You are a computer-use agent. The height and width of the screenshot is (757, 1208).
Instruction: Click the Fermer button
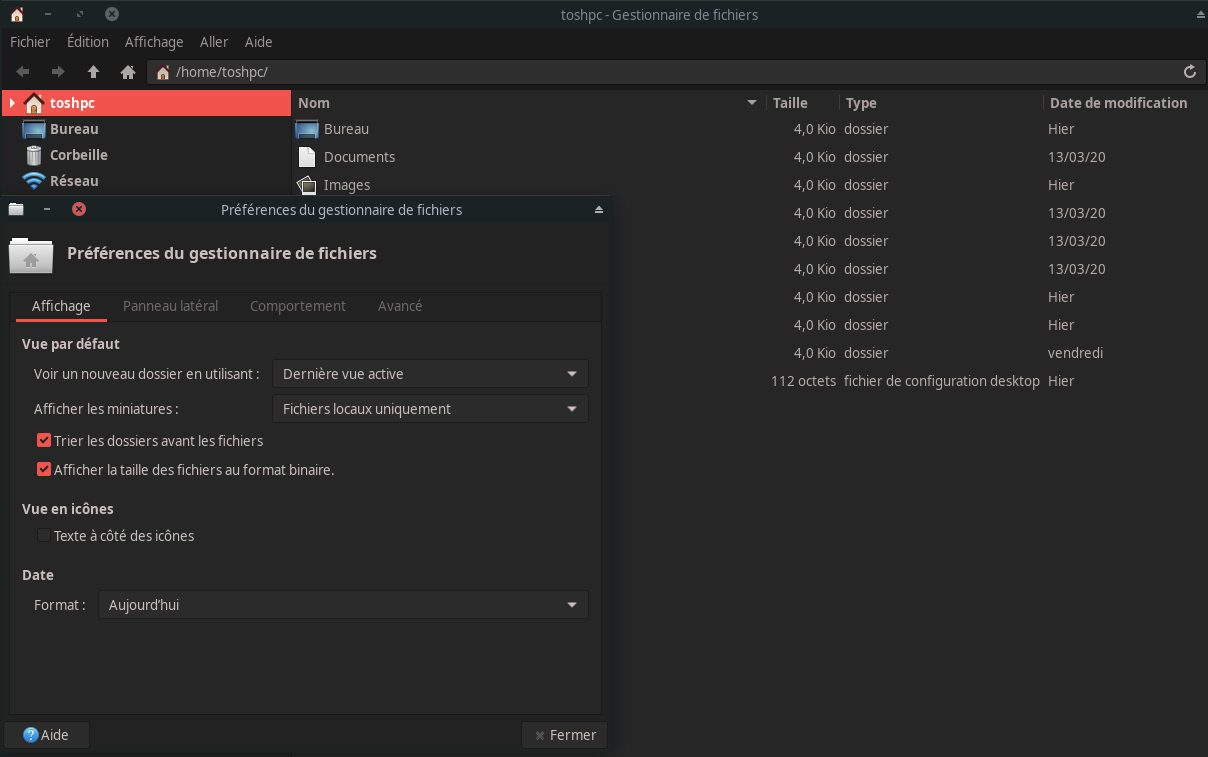tap(565, 735)
